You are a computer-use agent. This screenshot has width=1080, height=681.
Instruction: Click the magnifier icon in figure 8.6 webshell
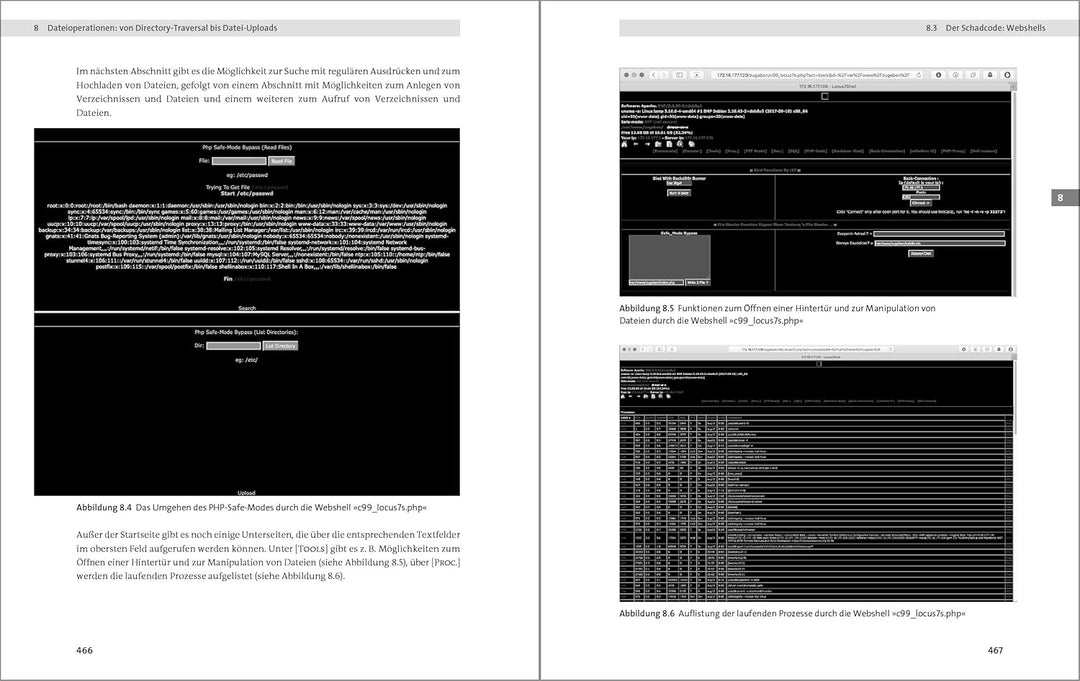[660, 396]
